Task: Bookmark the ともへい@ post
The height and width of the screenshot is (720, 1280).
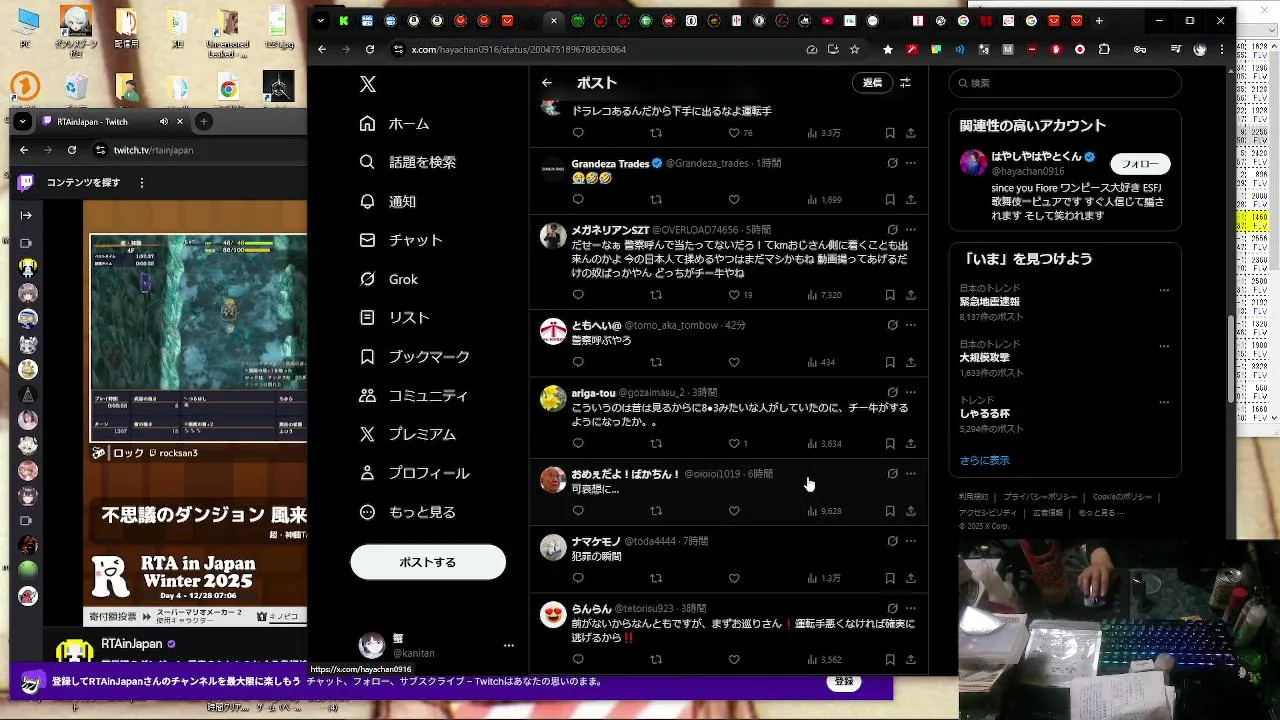Action: point(890,362)
